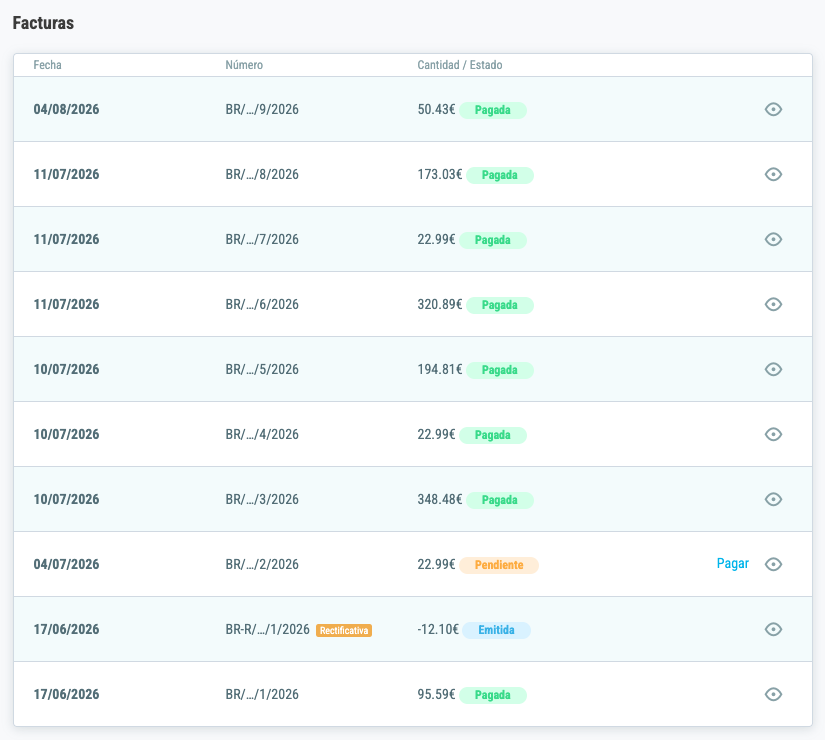
Task: Click the Pendiente status badge
Action: [499, 565]
